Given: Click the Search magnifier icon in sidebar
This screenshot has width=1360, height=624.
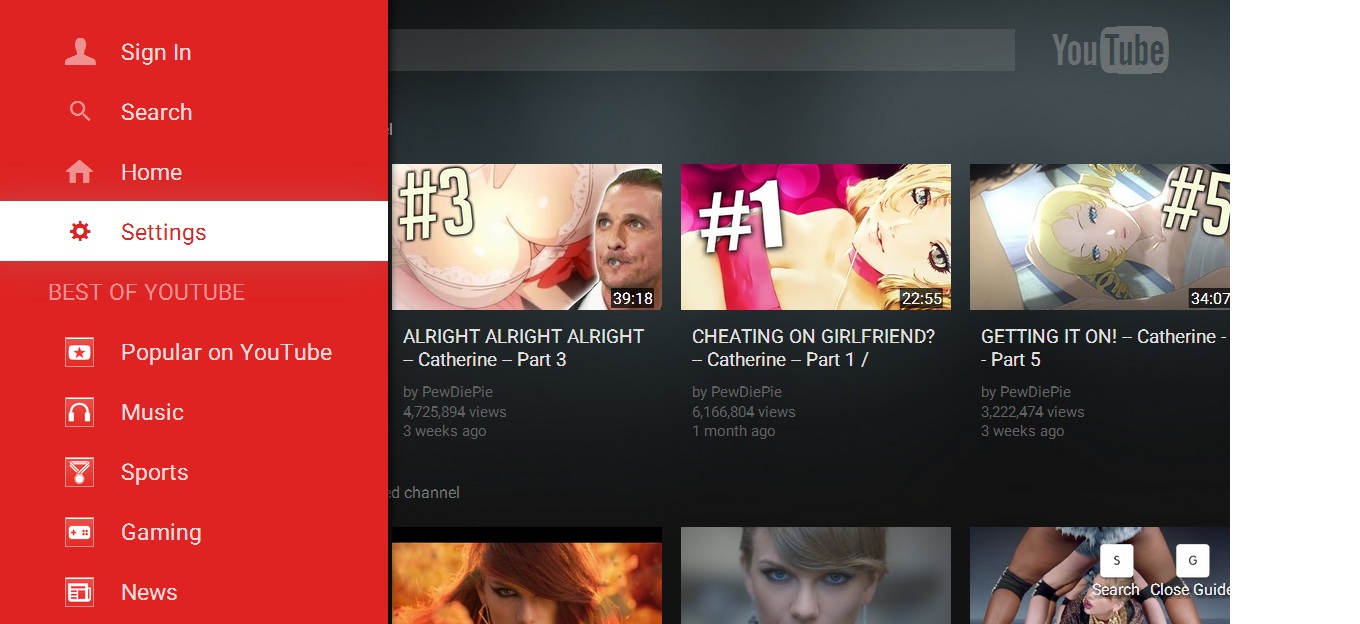Looking at the screenshot, I should [80, 112].
